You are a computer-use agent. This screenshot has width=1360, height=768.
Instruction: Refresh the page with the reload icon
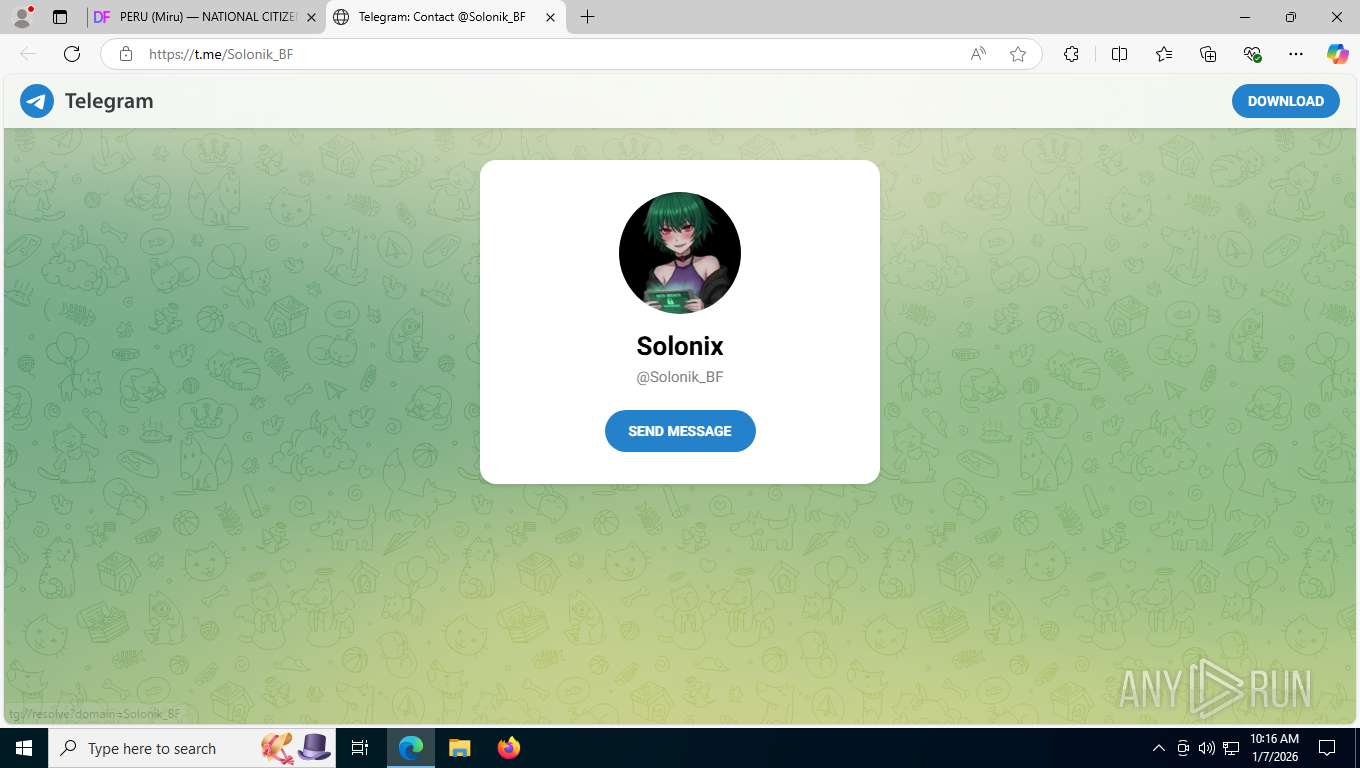point(72,54)
